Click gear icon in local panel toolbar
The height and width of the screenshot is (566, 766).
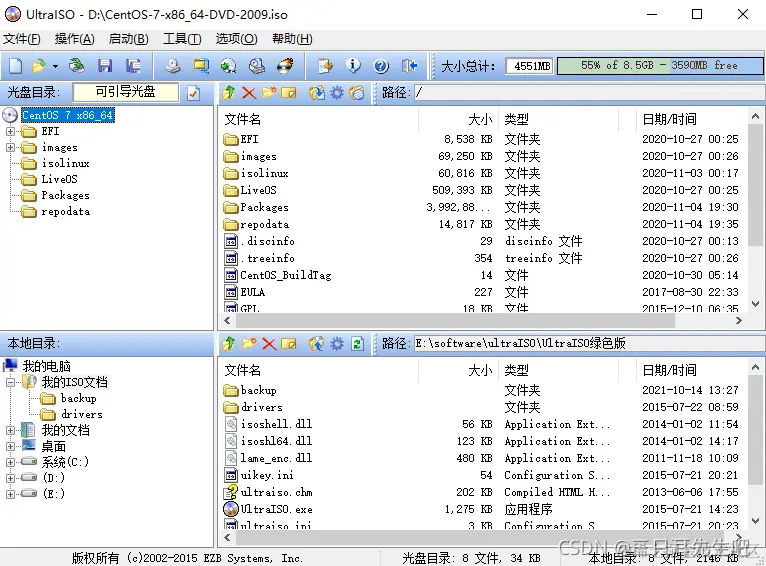[337, 344]
